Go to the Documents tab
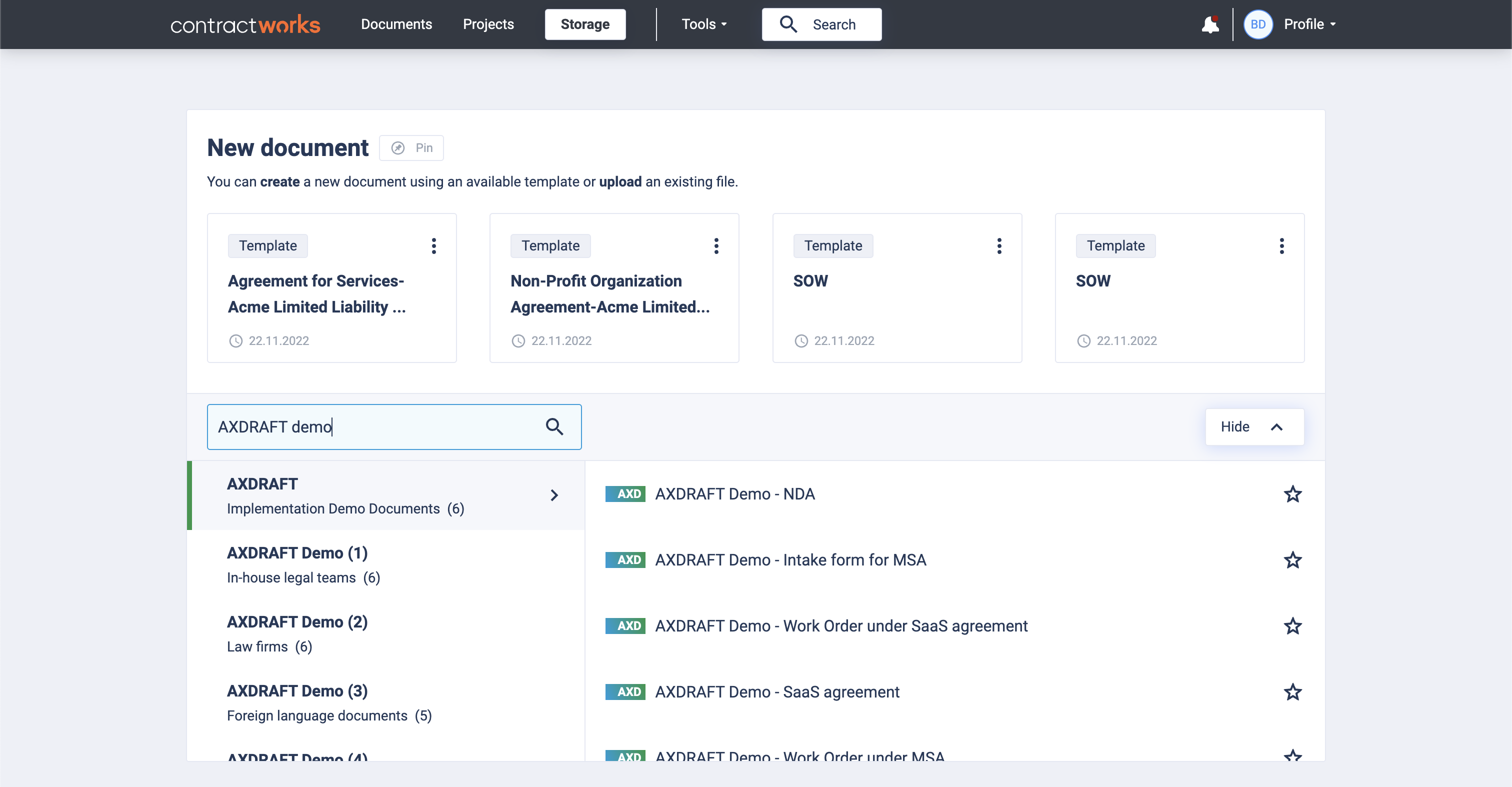This screenshot has width=1512, height=787. (396, 24)
